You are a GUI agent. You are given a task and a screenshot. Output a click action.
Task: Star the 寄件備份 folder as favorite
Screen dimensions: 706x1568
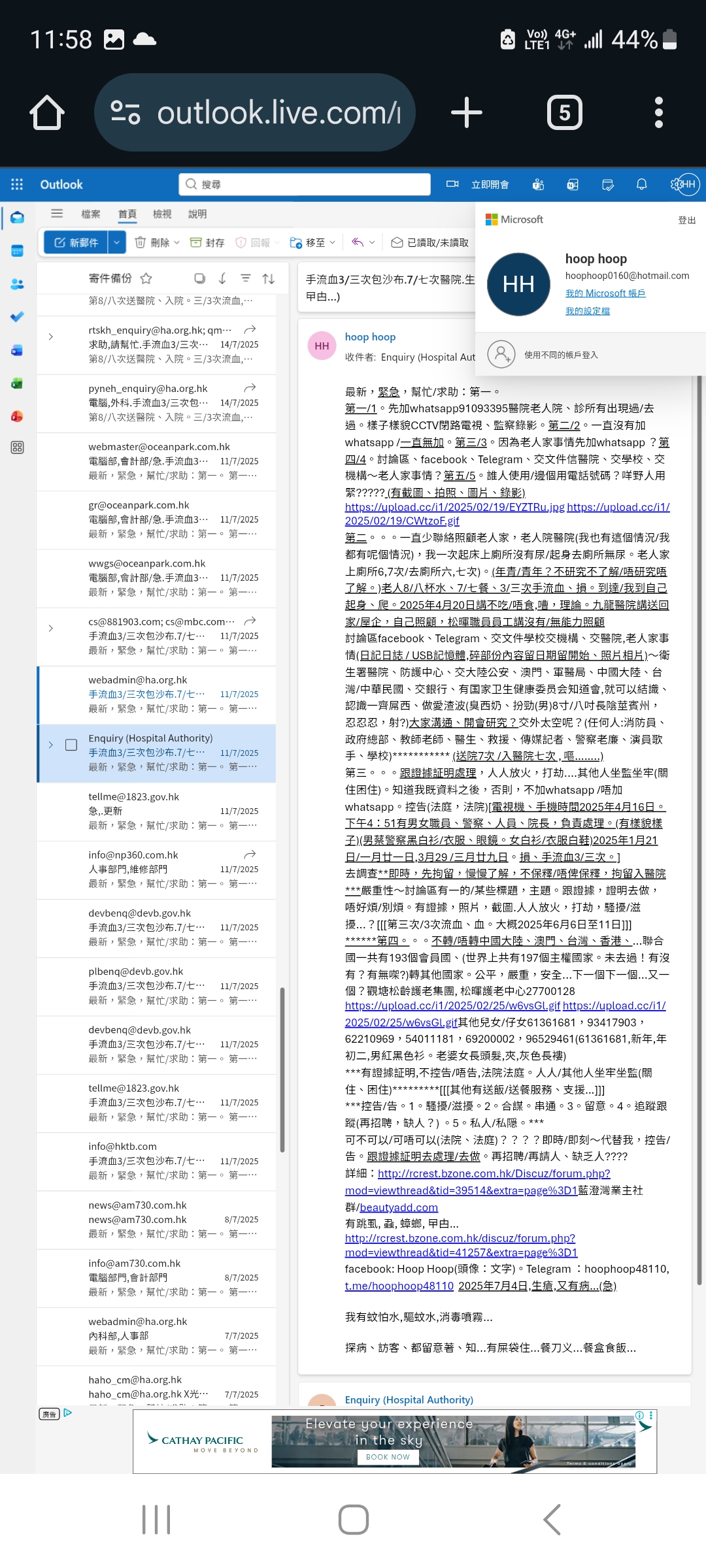[146, 278]
